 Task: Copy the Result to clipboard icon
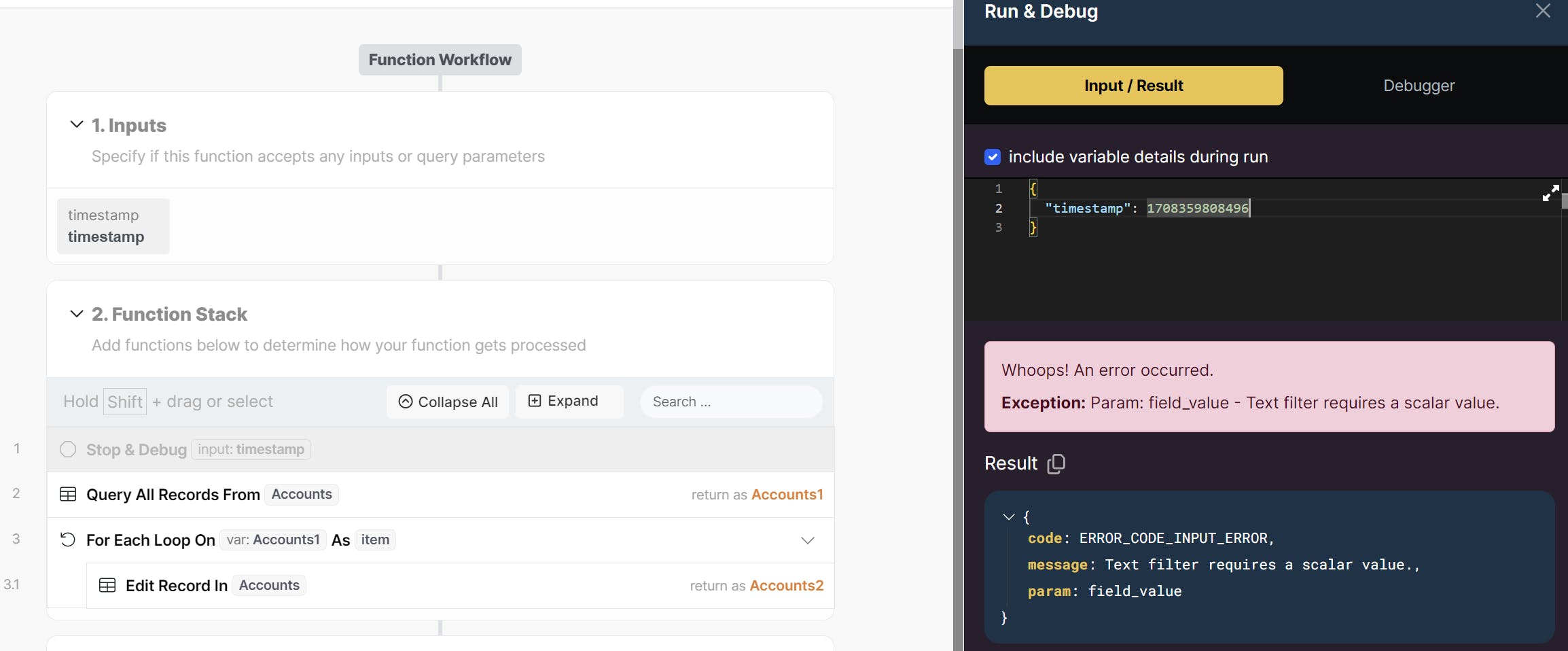pos(1056,463)
